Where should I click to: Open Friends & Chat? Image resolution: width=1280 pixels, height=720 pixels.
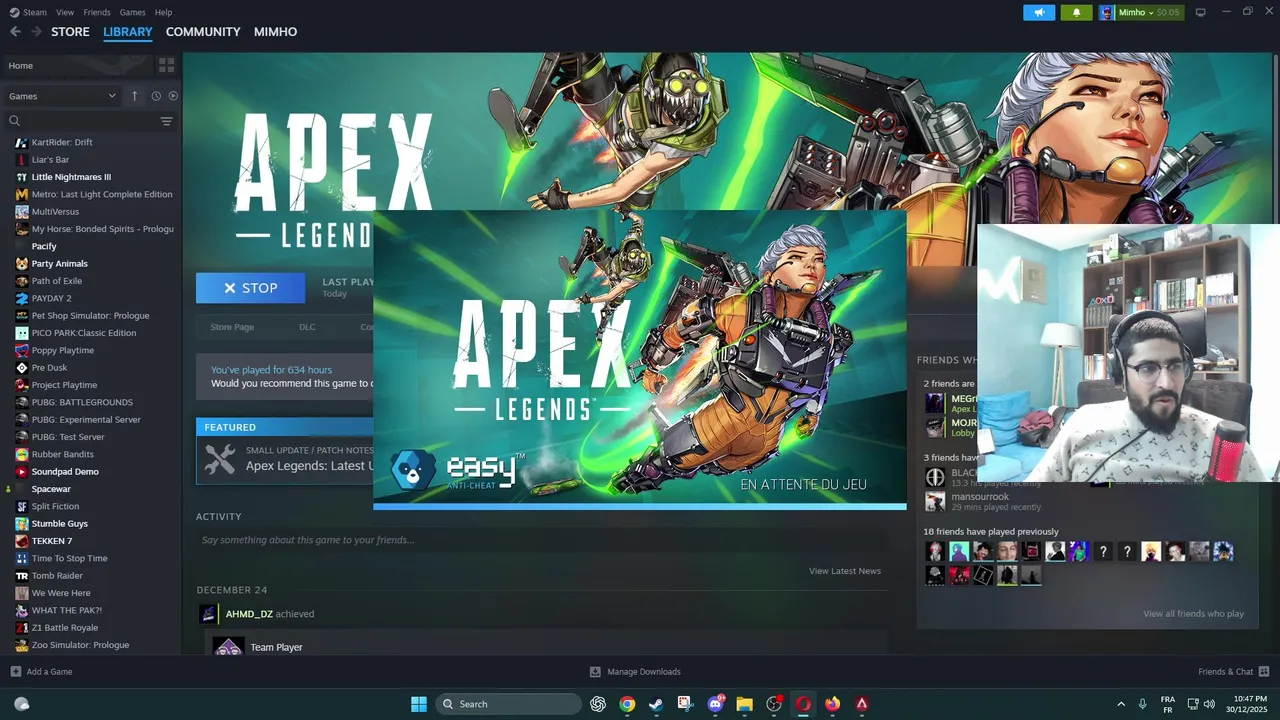pyautogui.click(x=1234, y=672)
